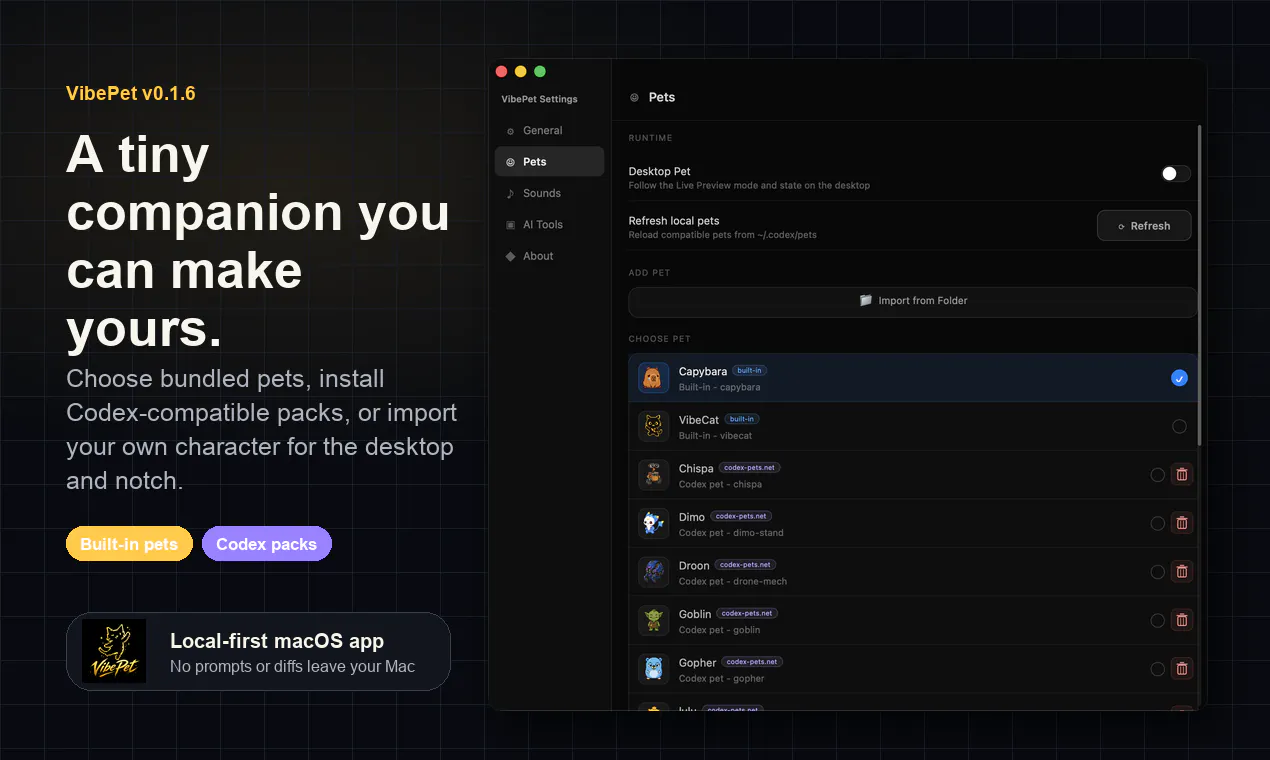Image resolution: width=1270 pixels, height=760 pixels.
Task: Click the green window zoom button
Action: pyautogui.click(x=540, y=71)
